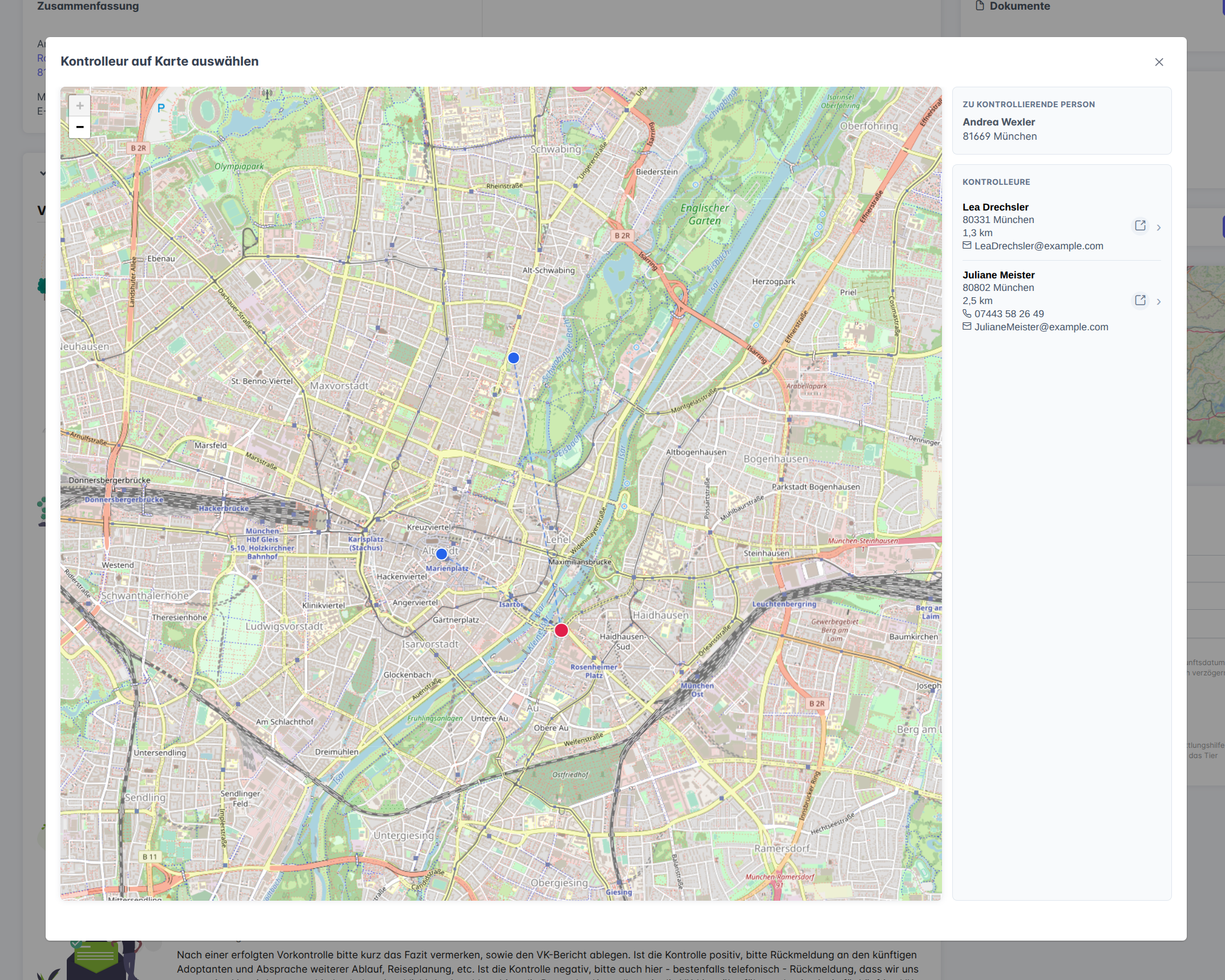Image resolution: width=1225 pixels, height=980 pixels.
Task: Zoom in on the map
Action: (80, 106)
